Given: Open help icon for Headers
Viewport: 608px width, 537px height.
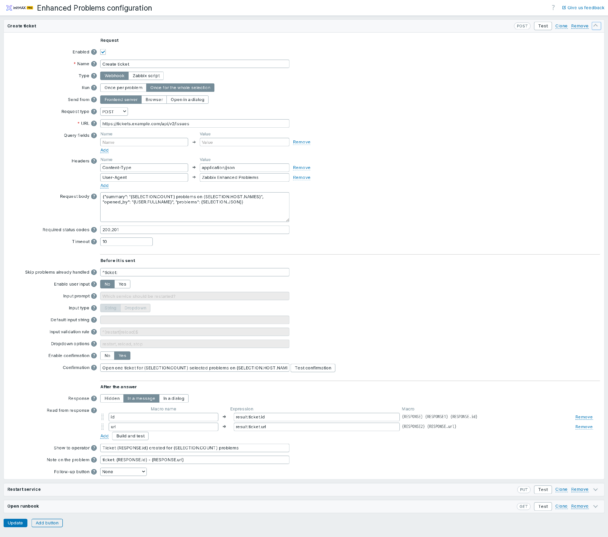Looking at the screenshot, I should 94,161.
